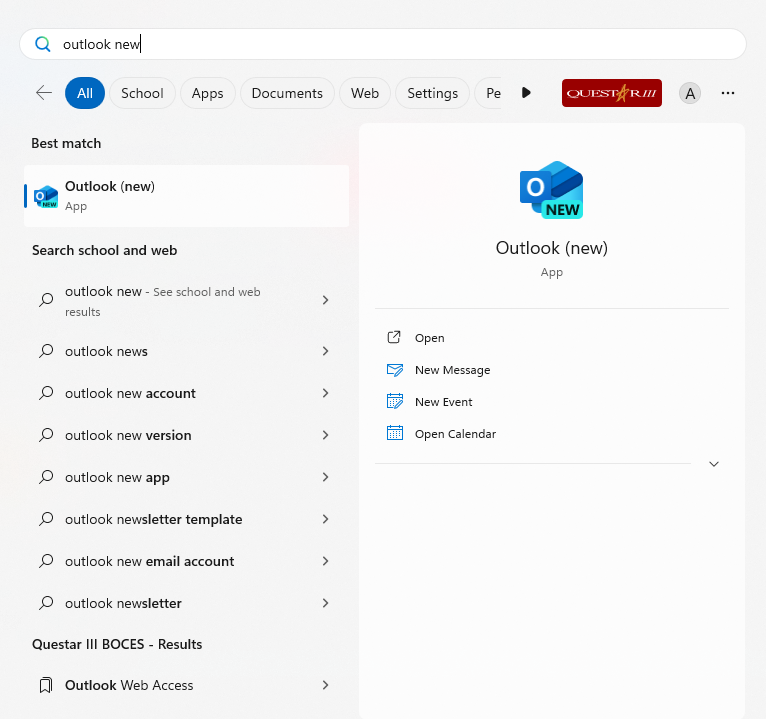Switch to the Settings filter tab
766x719 pixels.
coord(432,93)
